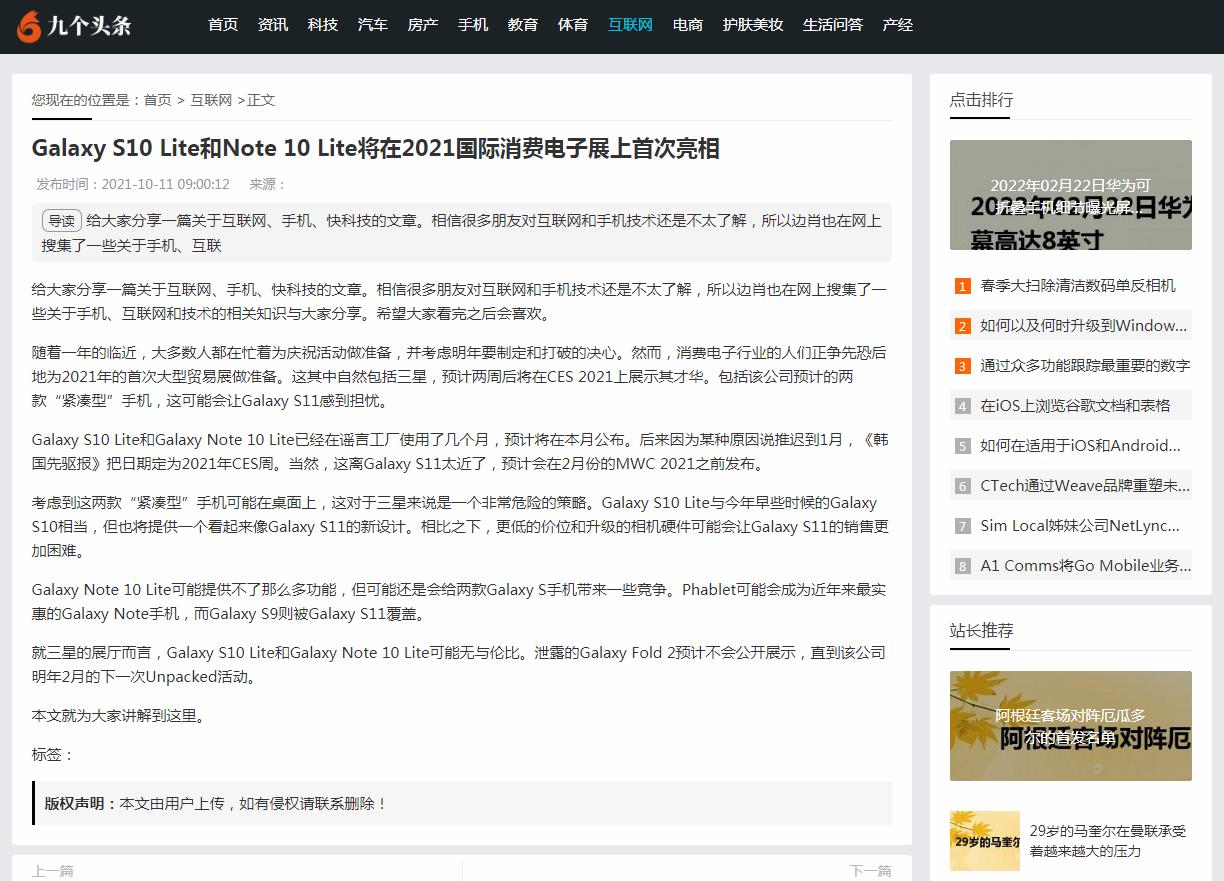The image size is (1224, 881).
Task: Open the 体育 nav item
Action: click(573, 25)
